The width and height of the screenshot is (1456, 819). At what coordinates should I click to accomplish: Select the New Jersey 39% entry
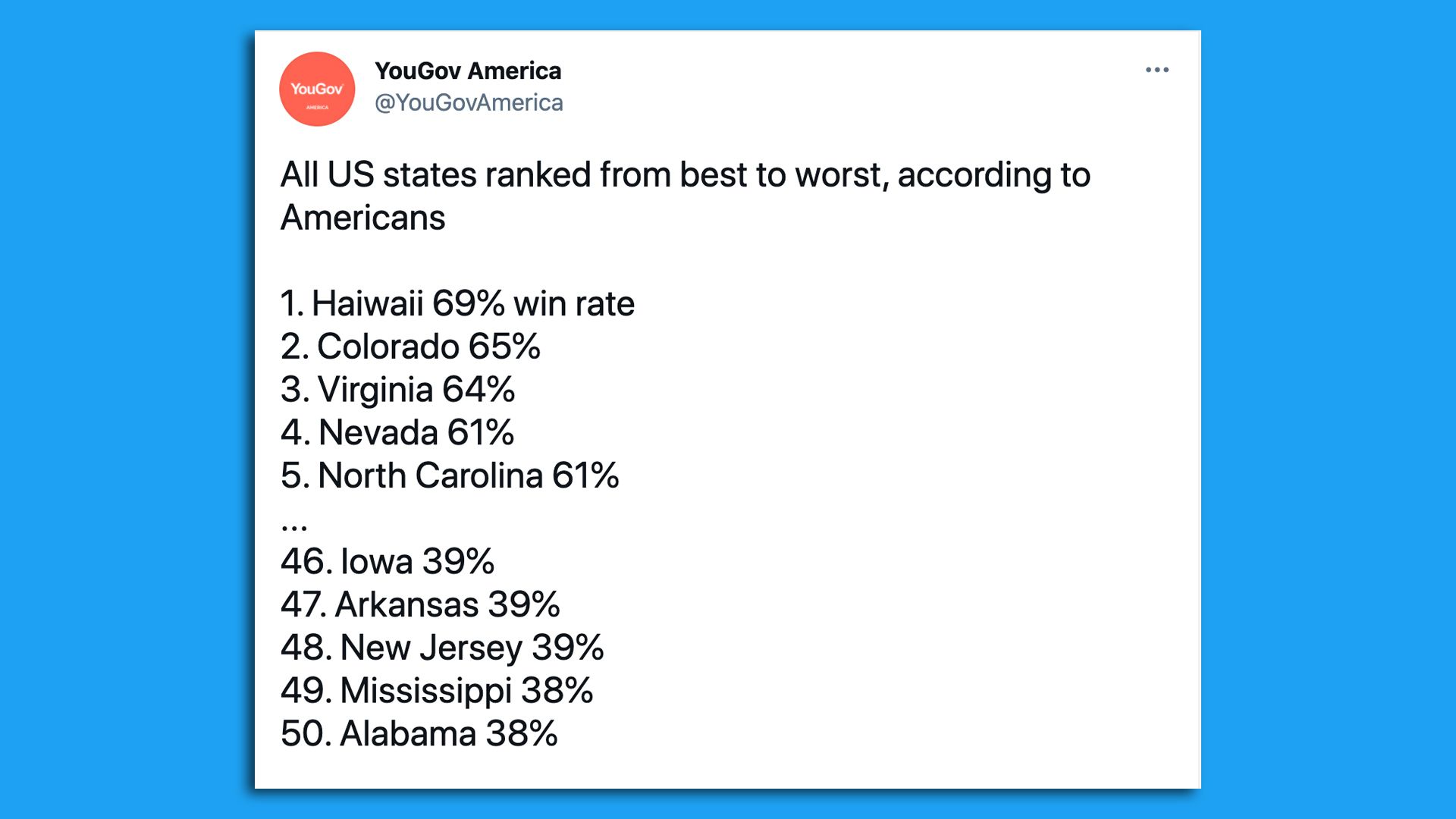441,648
